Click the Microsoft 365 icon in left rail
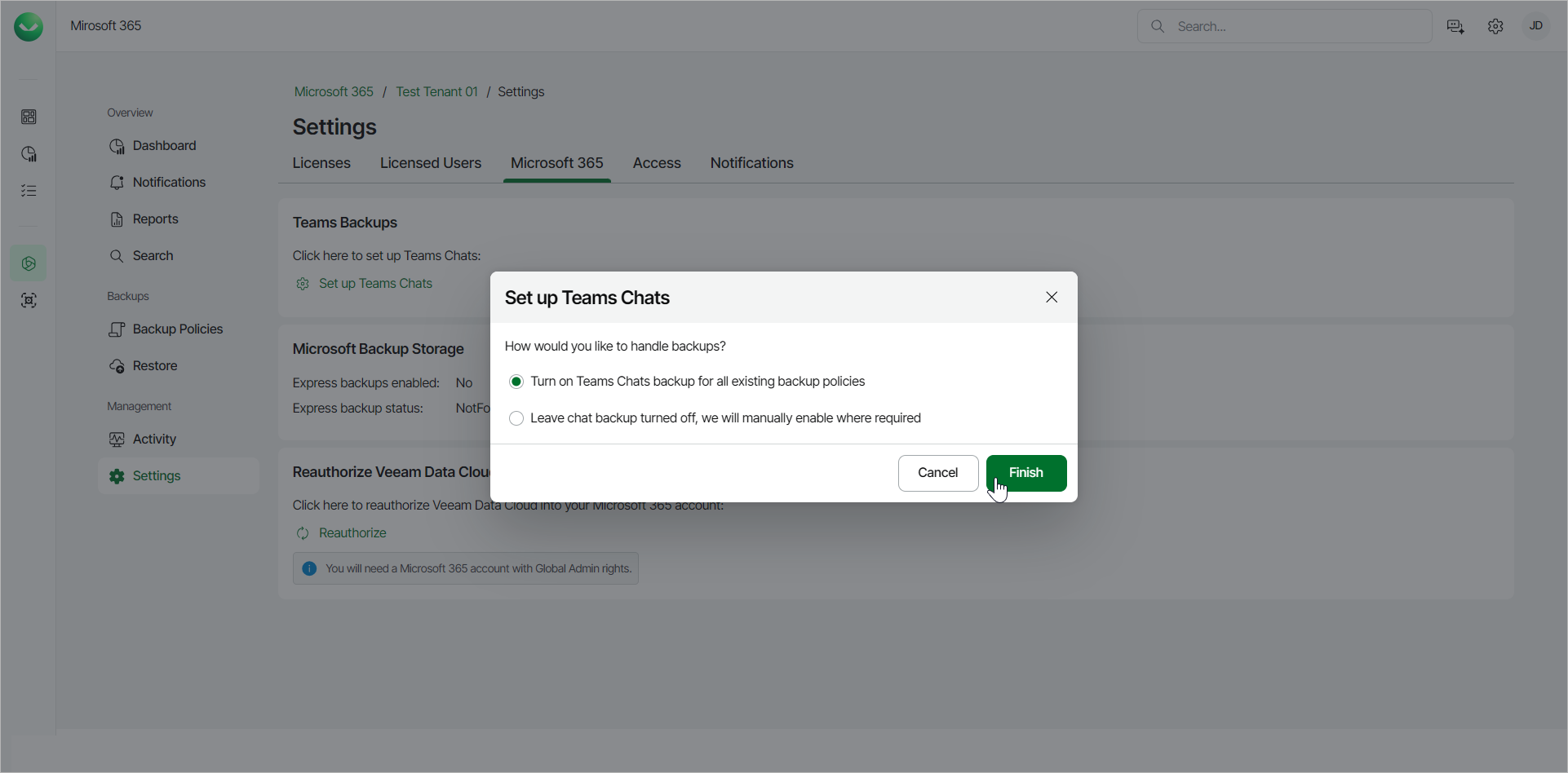1568x773 pixels. pos(29,263)
